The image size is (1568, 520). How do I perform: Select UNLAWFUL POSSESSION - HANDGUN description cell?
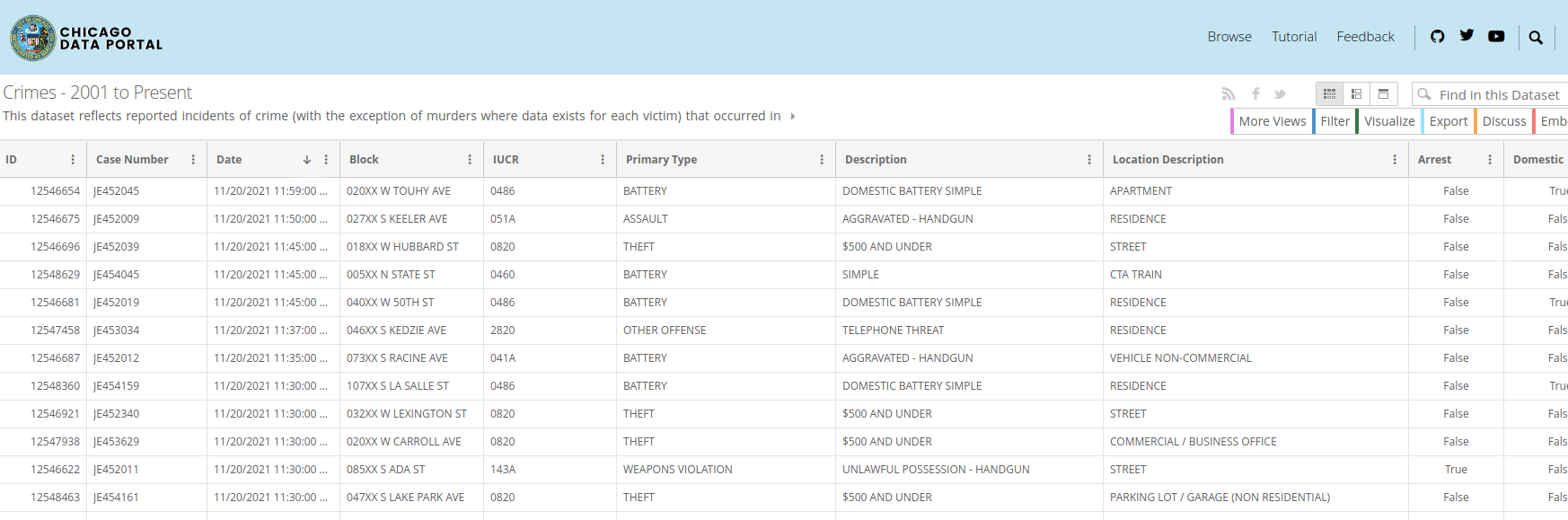969,470
